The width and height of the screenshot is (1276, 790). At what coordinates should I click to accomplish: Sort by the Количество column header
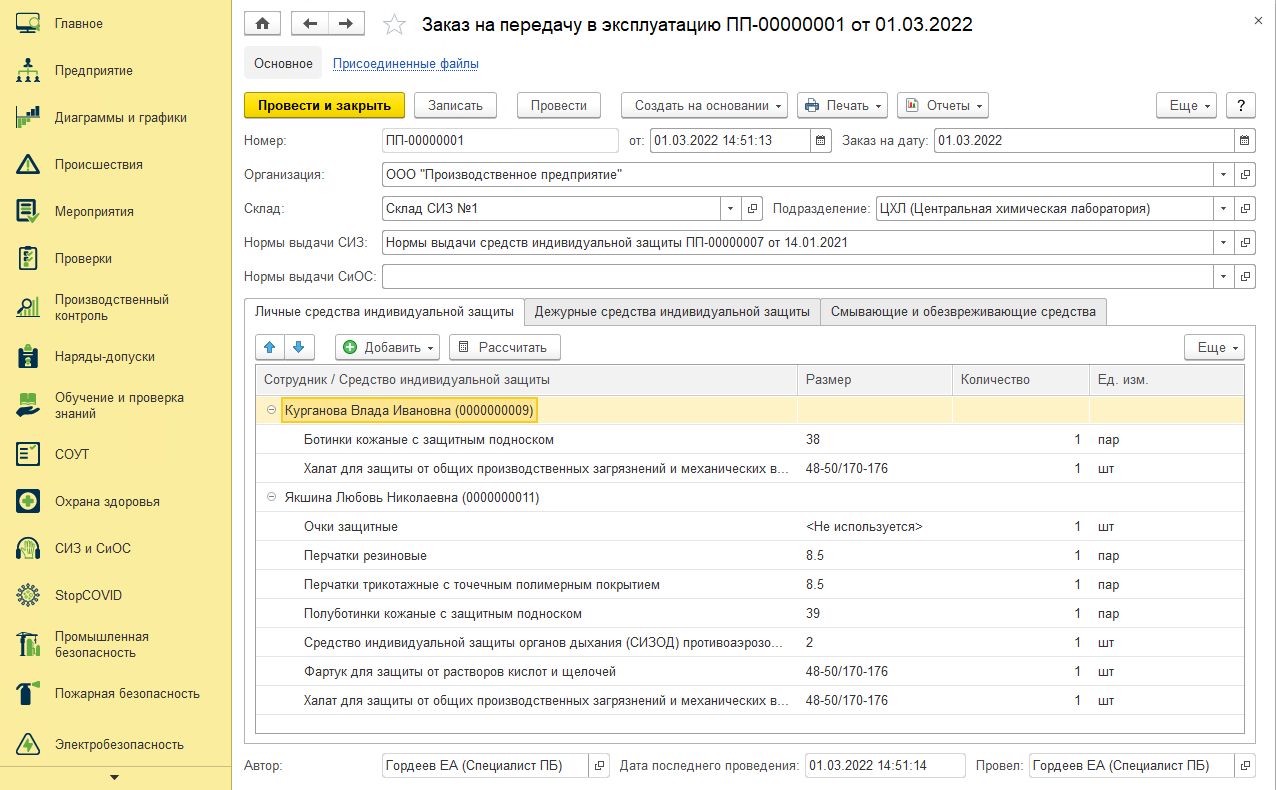coord(1020,380)
